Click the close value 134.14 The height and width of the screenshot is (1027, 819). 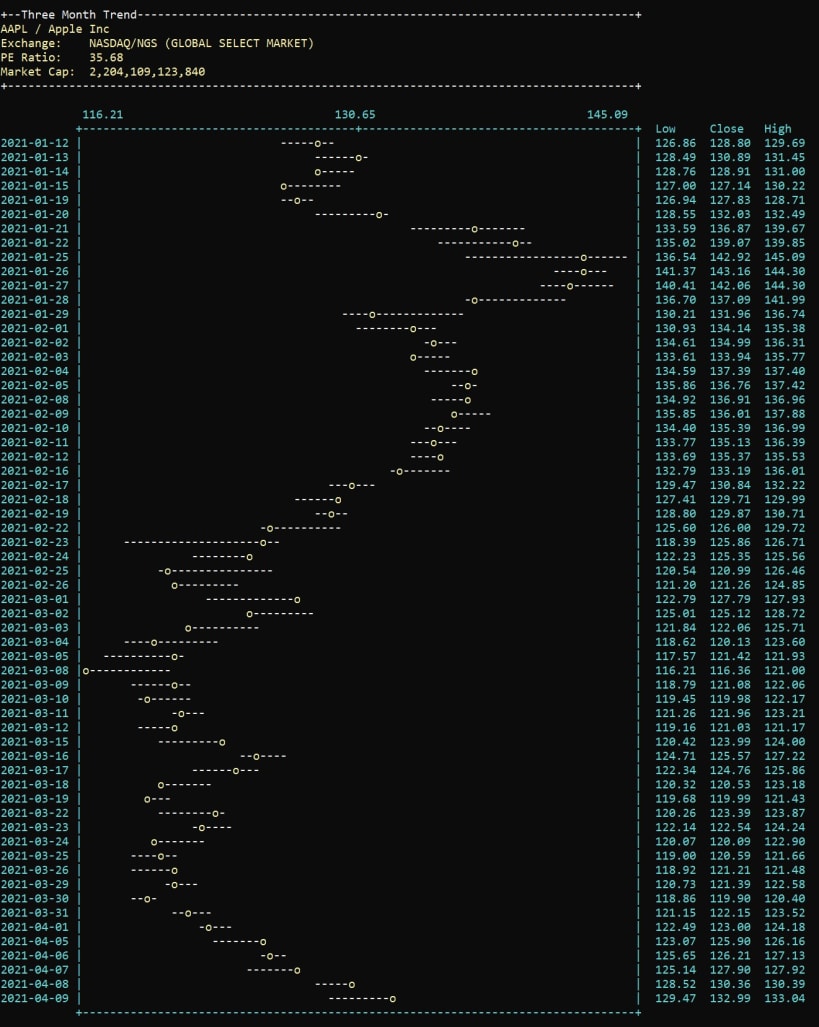pos(730,329)
